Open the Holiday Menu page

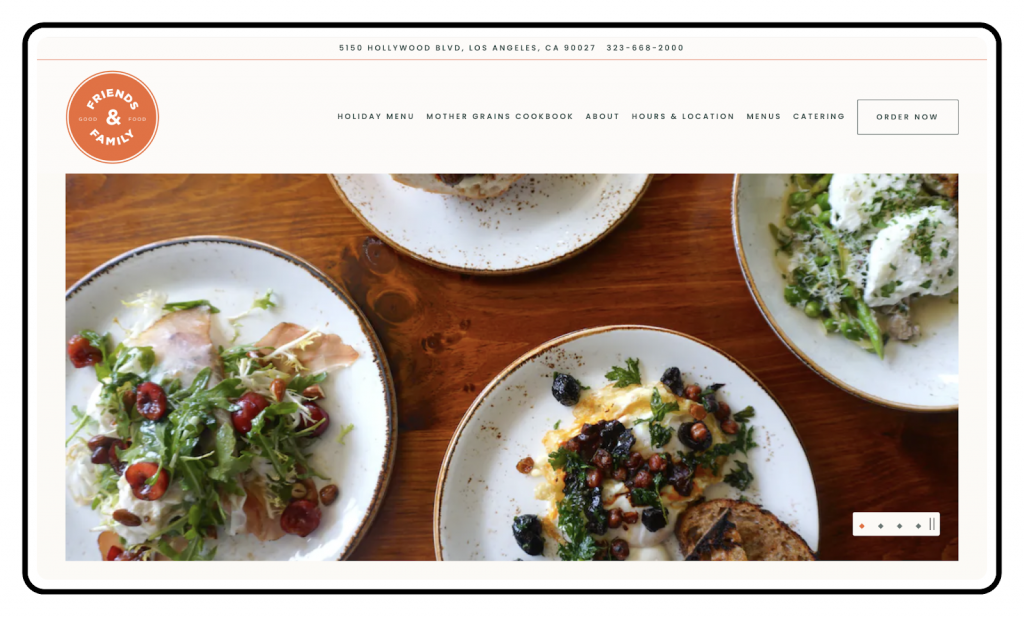(x=376, y=116)
